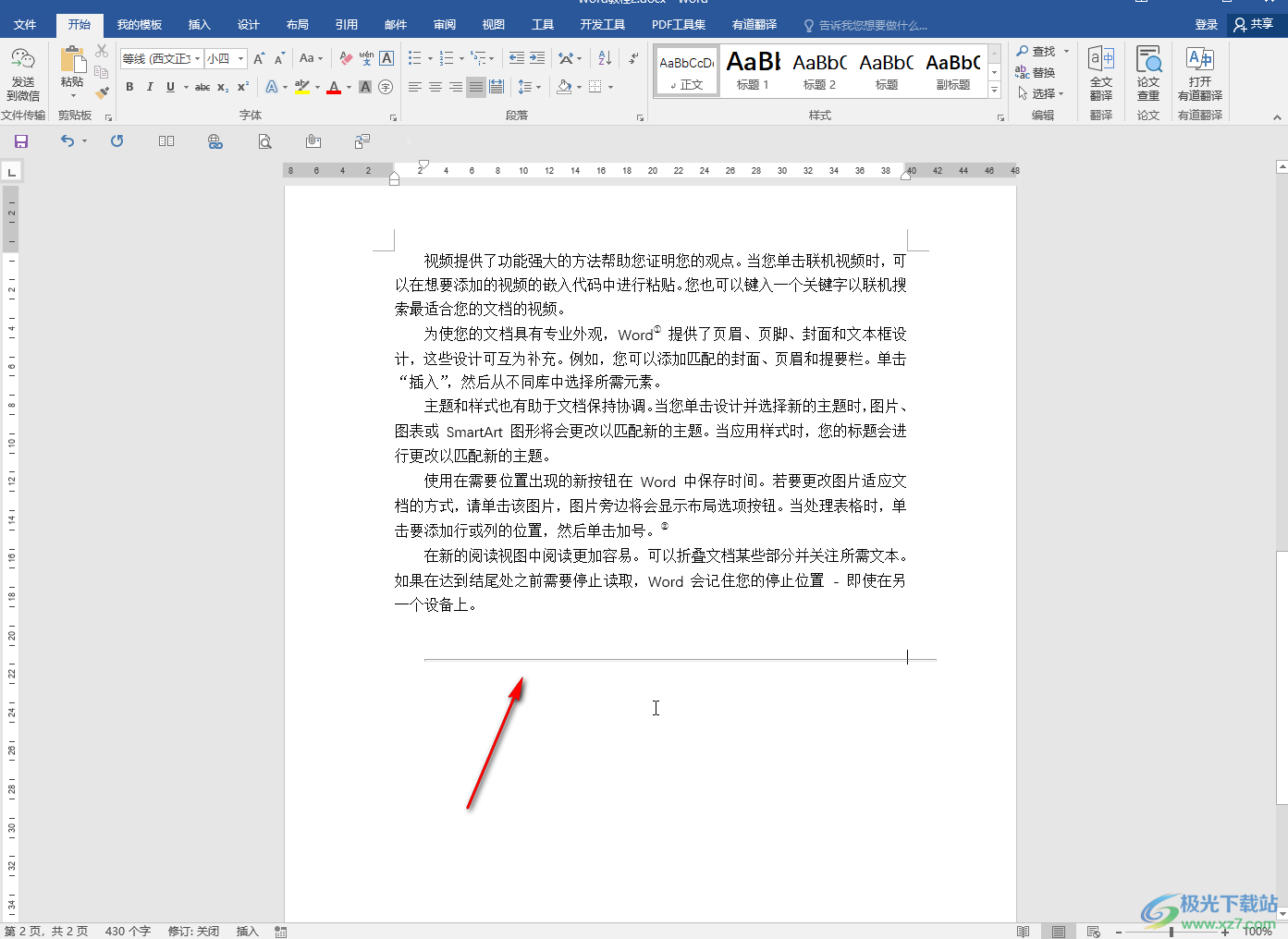This screenshot has width=1288, height=939.
Task: Switch to the PDF工具集 tab
Action: click(x=679, y=25)
